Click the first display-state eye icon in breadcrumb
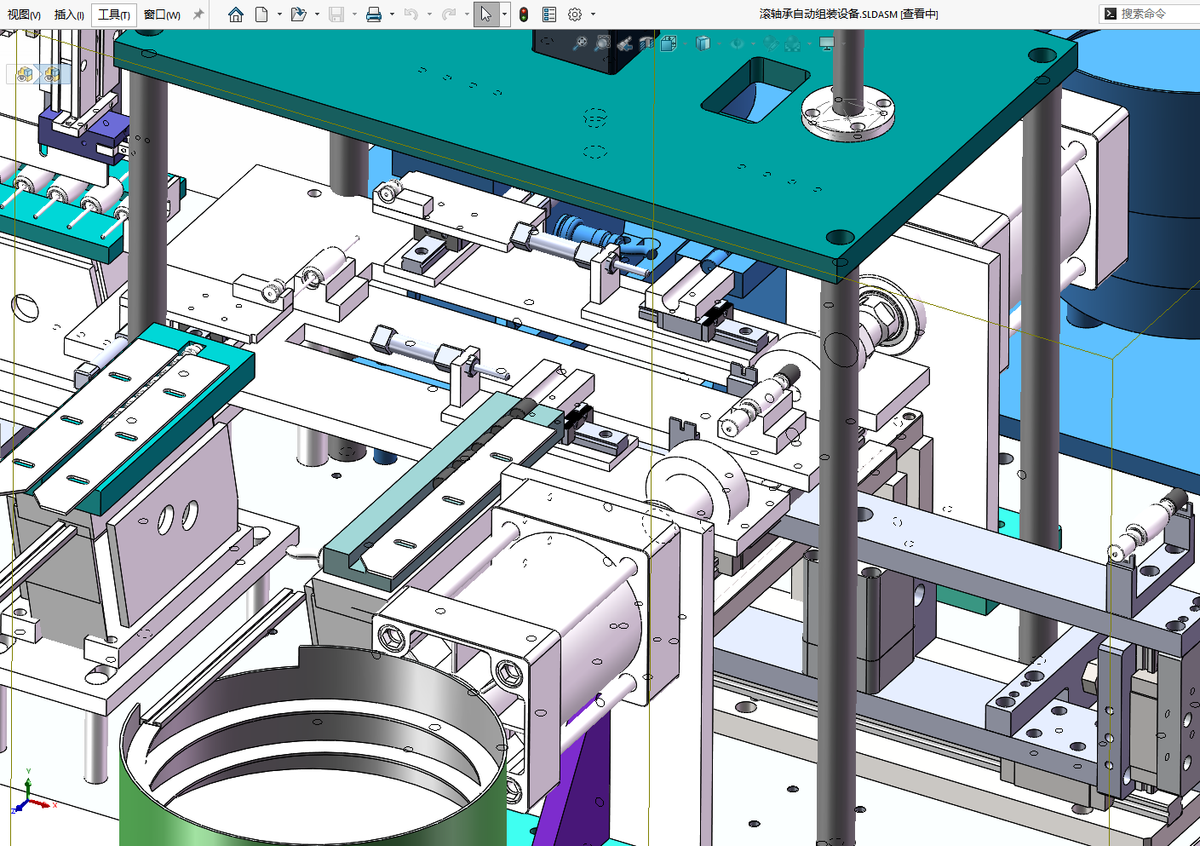 (x=25, y=74)
